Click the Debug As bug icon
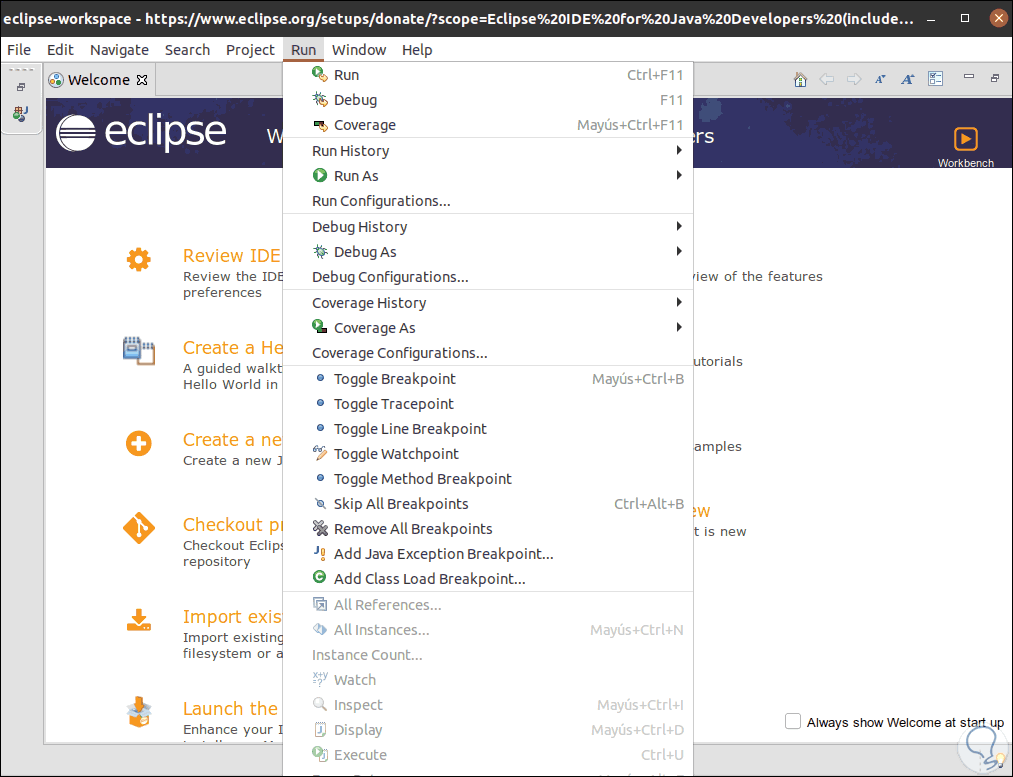Image resolution: width=1013 pixels, height=777 pixels. [320, 251]
